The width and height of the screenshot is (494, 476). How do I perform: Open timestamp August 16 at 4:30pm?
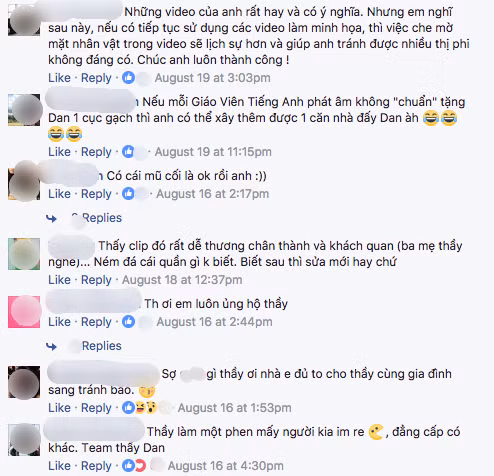click(x=226, y=466)
